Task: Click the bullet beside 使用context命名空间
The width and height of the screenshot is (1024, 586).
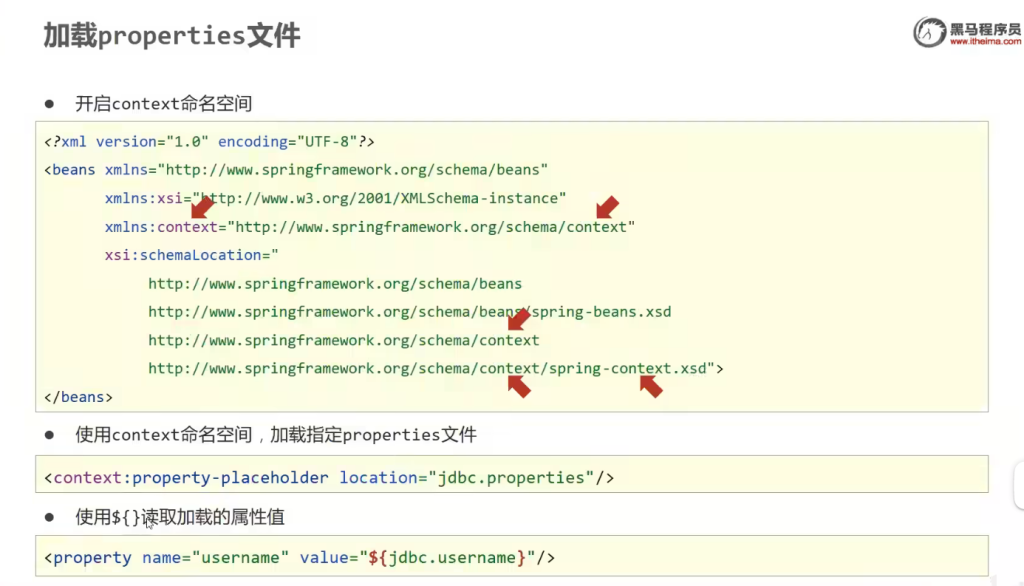Action: (48, 435)
